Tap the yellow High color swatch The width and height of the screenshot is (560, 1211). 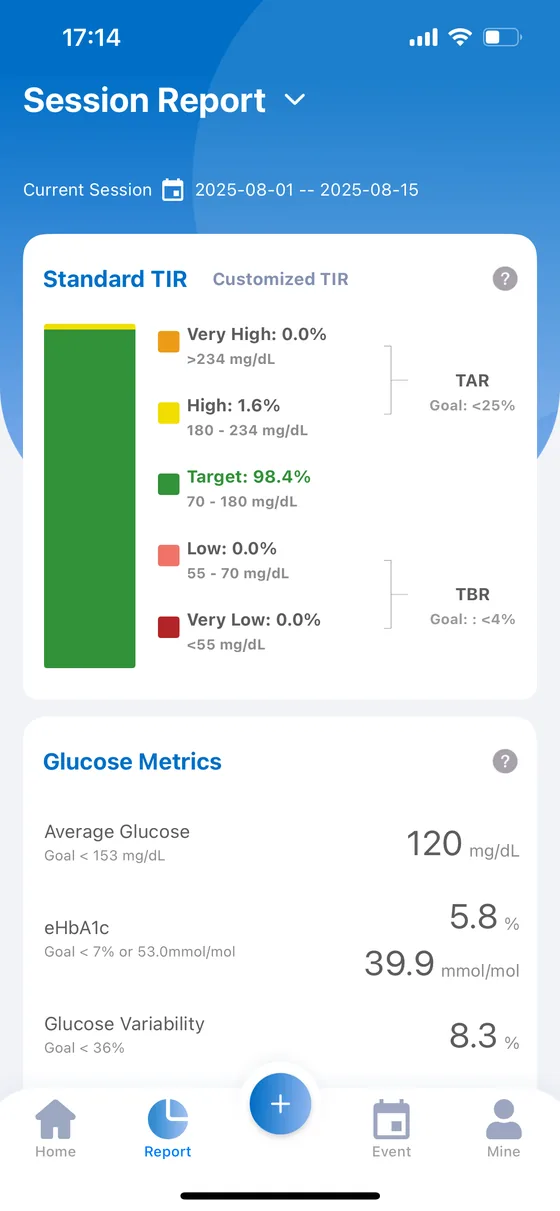[169, 413]
